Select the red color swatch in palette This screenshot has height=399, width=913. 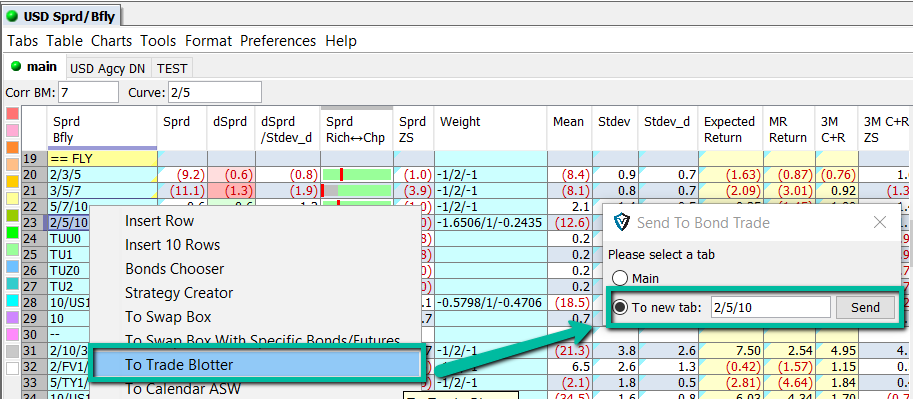tap(12, 114)
